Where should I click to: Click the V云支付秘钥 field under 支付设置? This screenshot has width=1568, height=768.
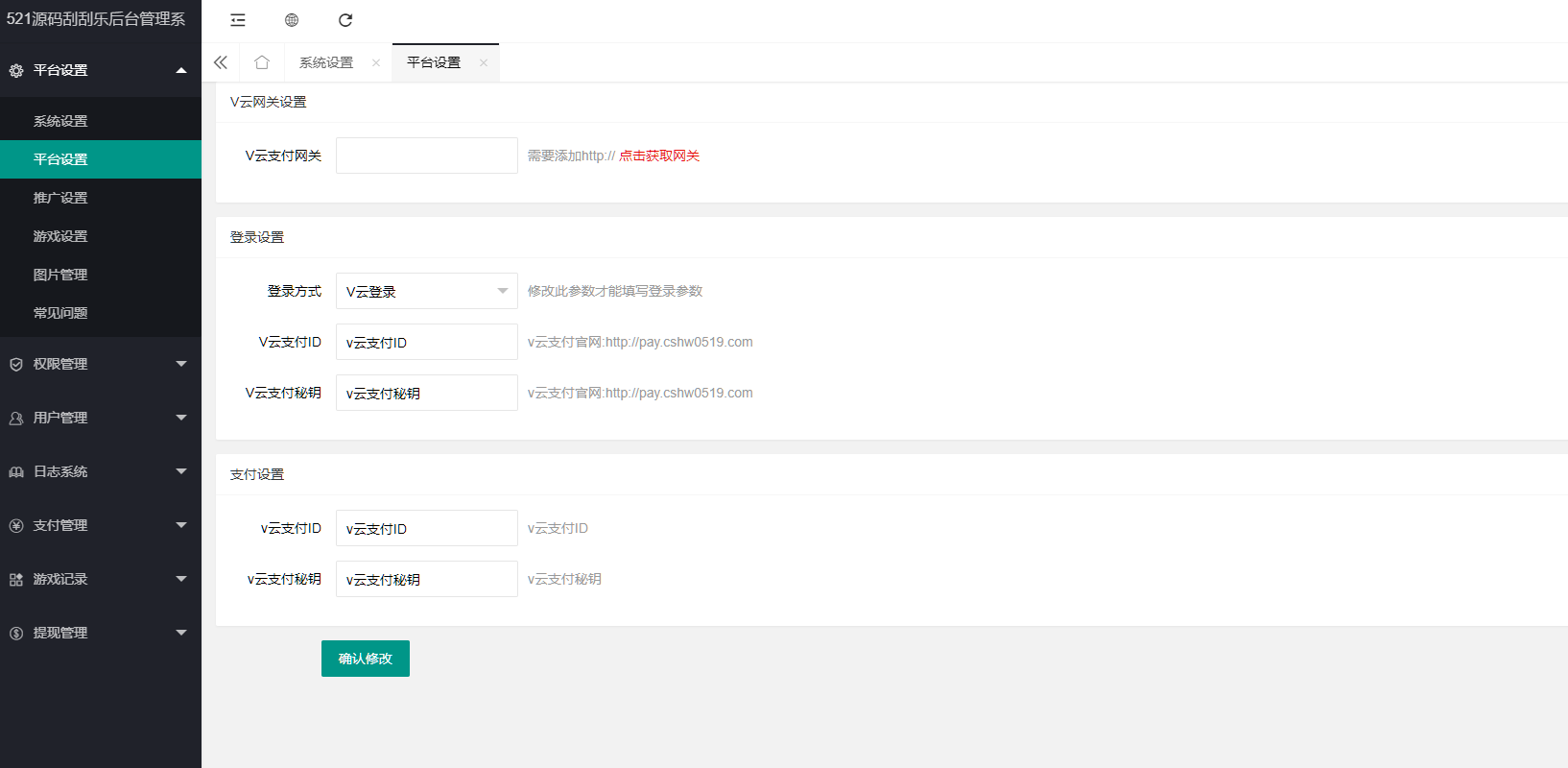[x=426, y=579]
